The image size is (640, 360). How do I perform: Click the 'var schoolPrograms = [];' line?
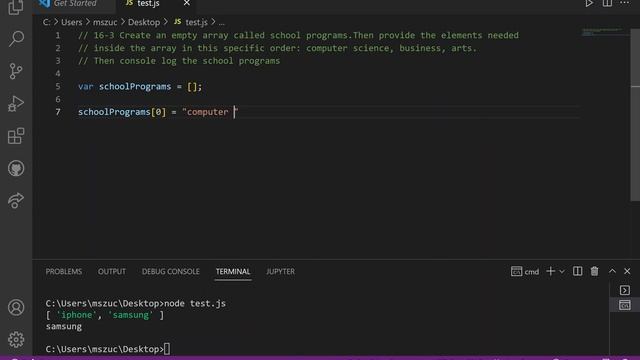[x=140, y=87]
